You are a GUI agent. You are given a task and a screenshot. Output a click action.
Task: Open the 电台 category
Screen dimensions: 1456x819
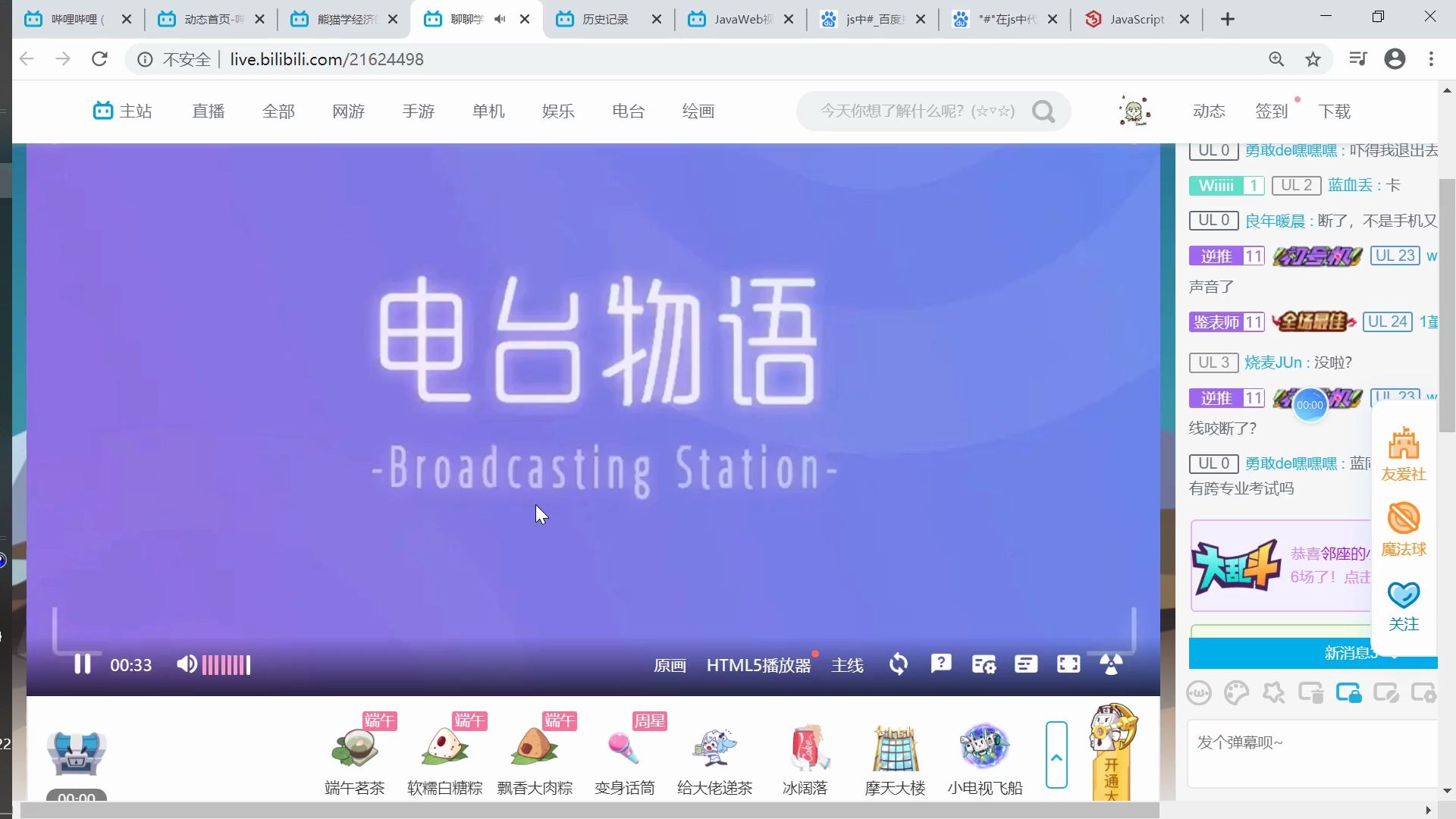coord(628,111)
